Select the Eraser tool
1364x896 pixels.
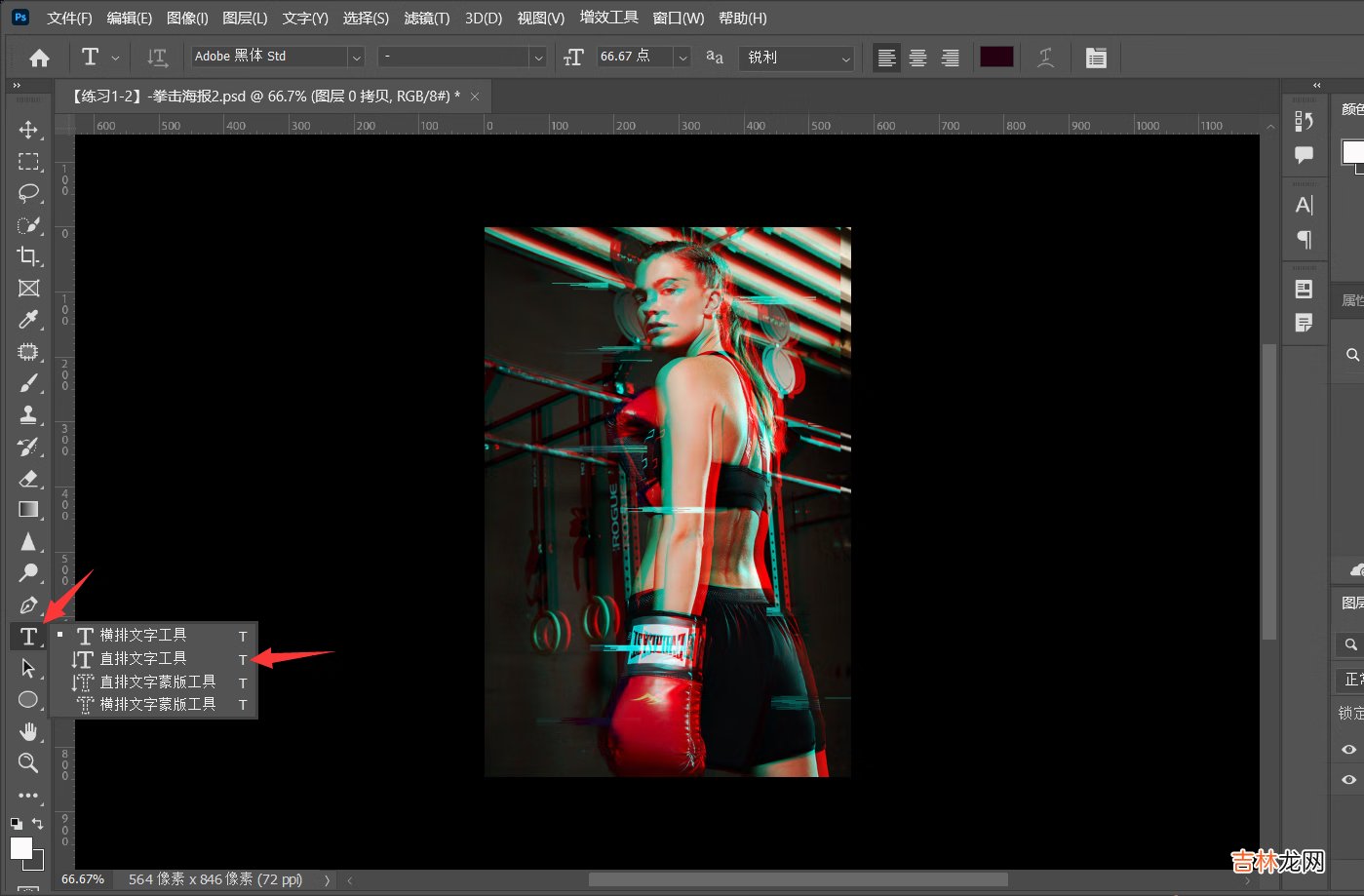(28, 478)
